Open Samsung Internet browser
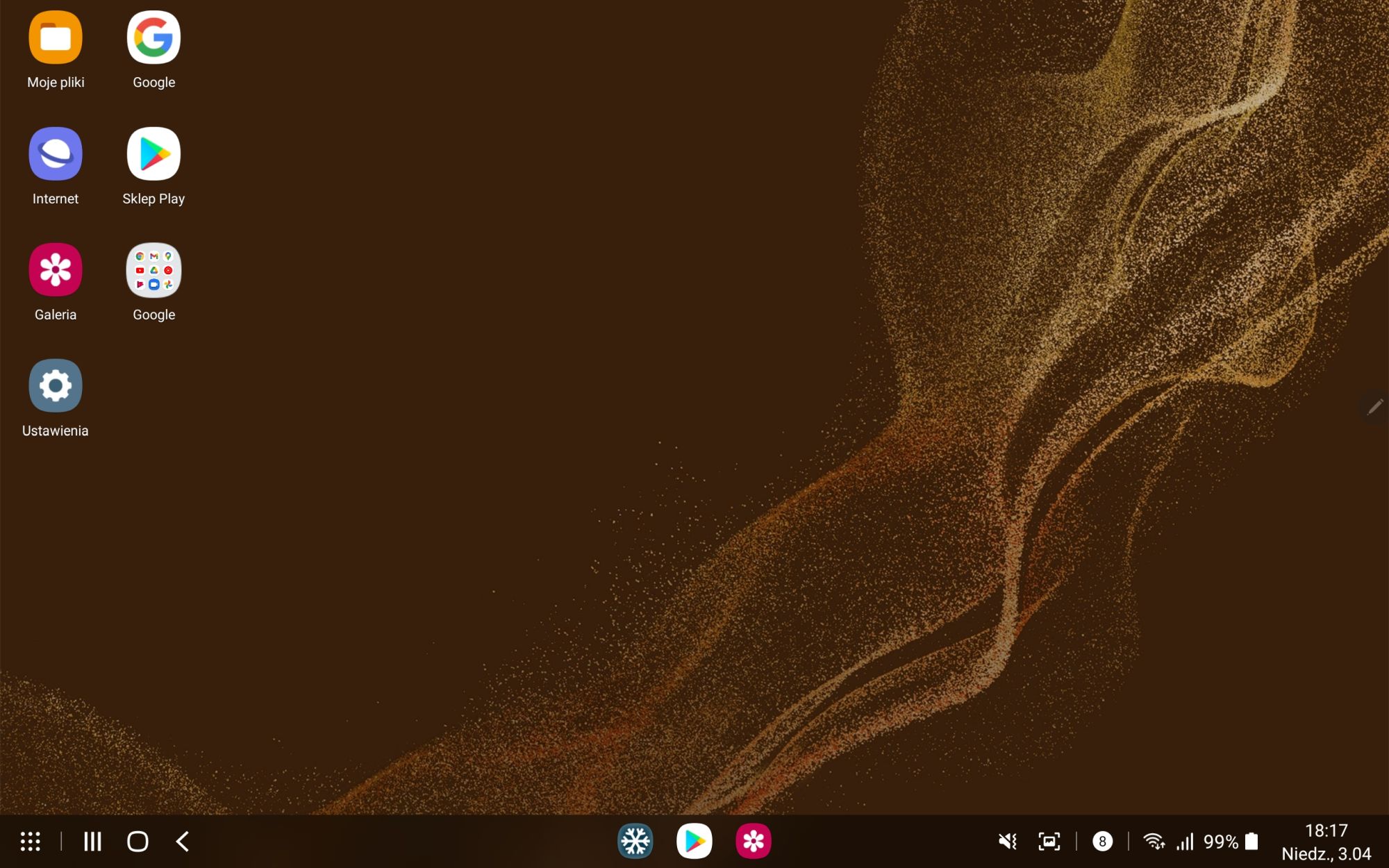The image size is (1389, 868). point(56,153)
